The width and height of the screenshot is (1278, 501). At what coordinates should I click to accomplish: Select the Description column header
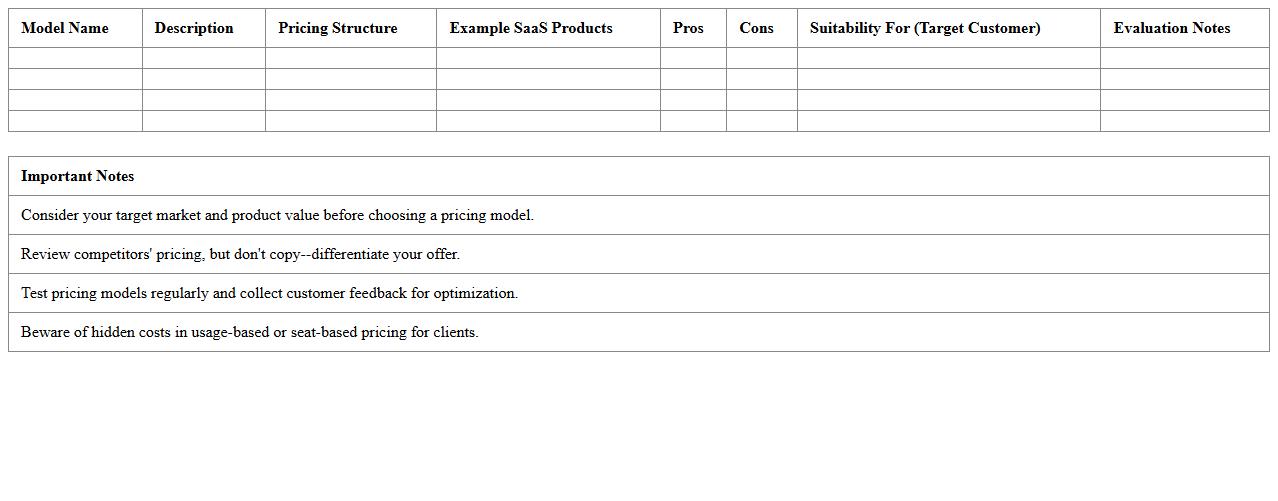pyautogui.click(x=194, y=28)
